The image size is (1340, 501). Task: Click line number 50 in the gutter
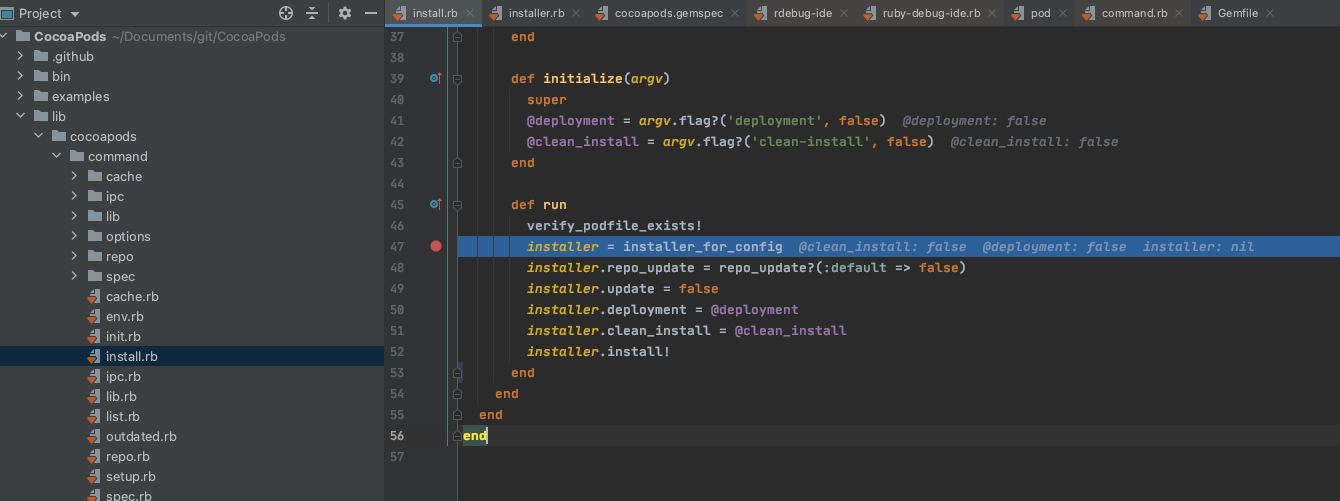pyautogui.click(x=396, y=309)
